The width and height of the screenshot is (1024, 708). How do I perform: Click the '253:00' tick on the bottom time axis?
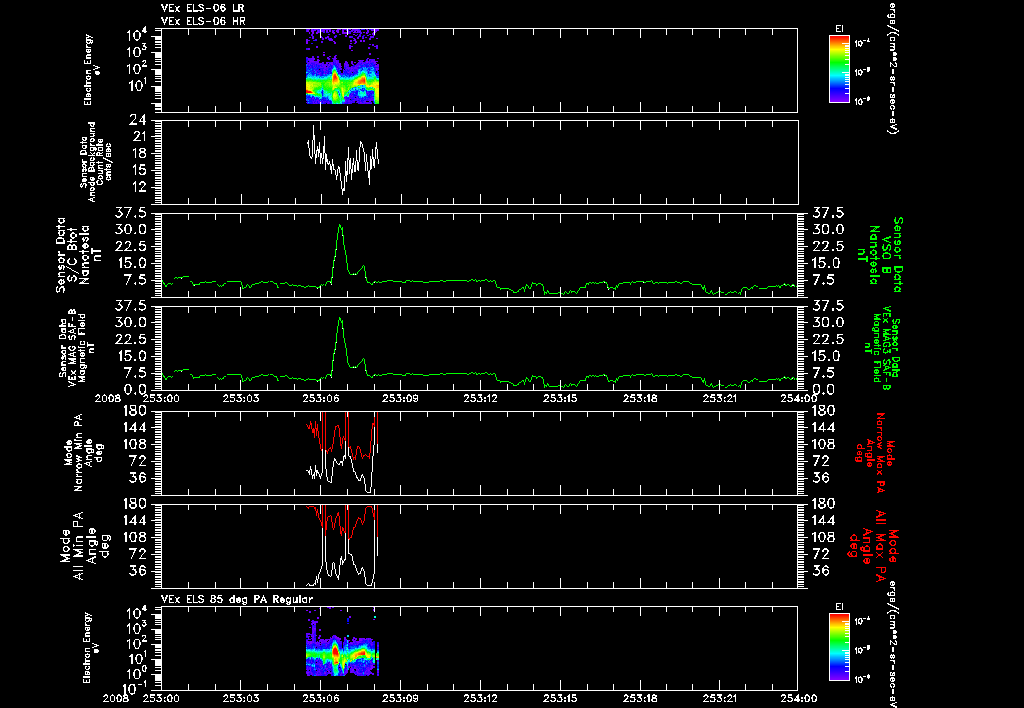(x=161, y=699)
